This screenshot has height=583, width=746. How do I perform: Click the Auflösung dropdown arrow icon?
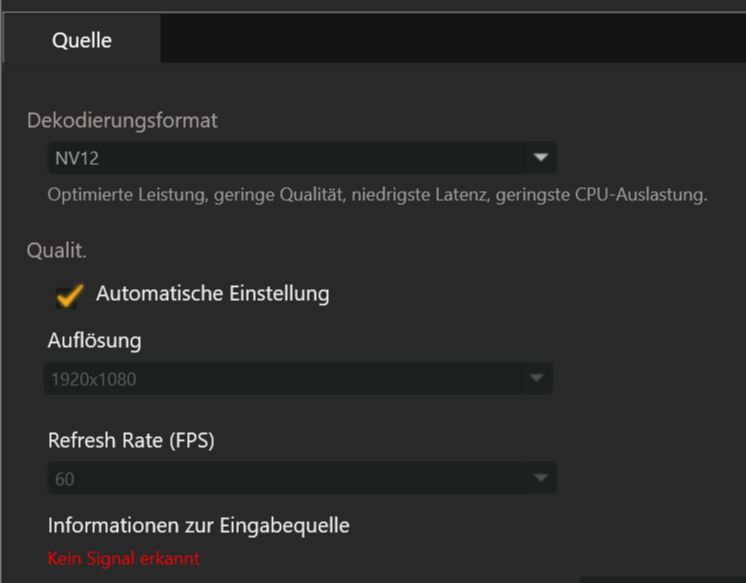point(536,379)
